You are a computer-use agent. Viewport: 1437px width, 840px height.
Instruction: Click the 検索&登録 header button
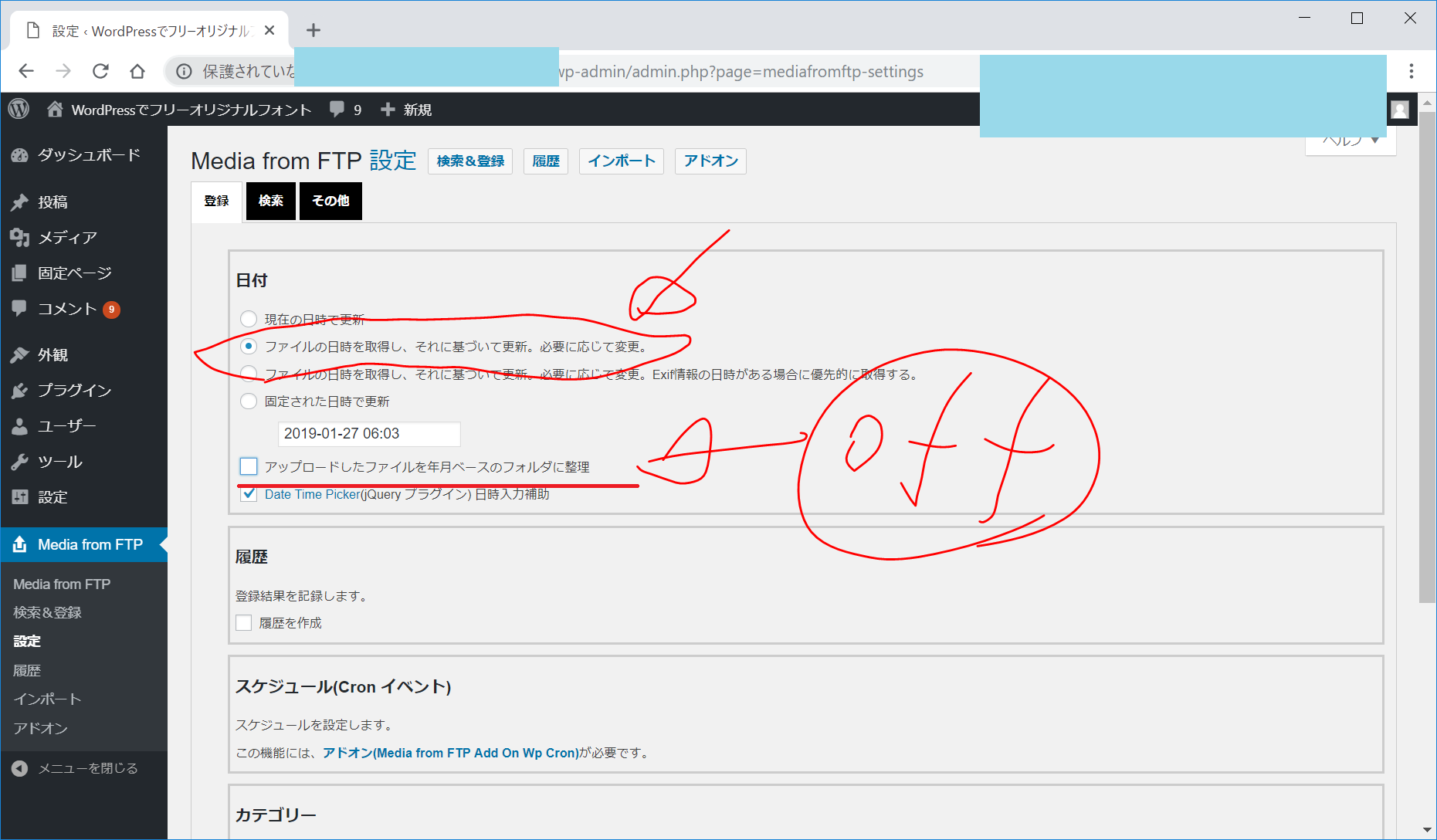470,161
